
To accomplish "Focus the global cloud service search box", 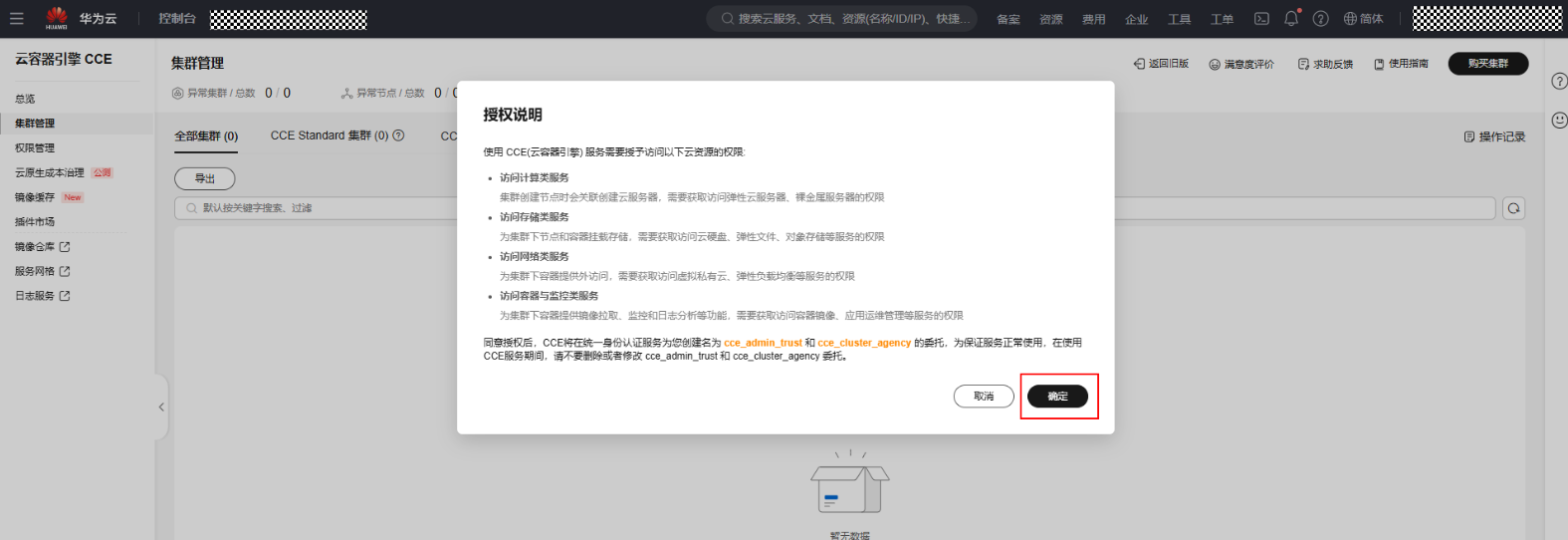I will [x=842, y=18].
